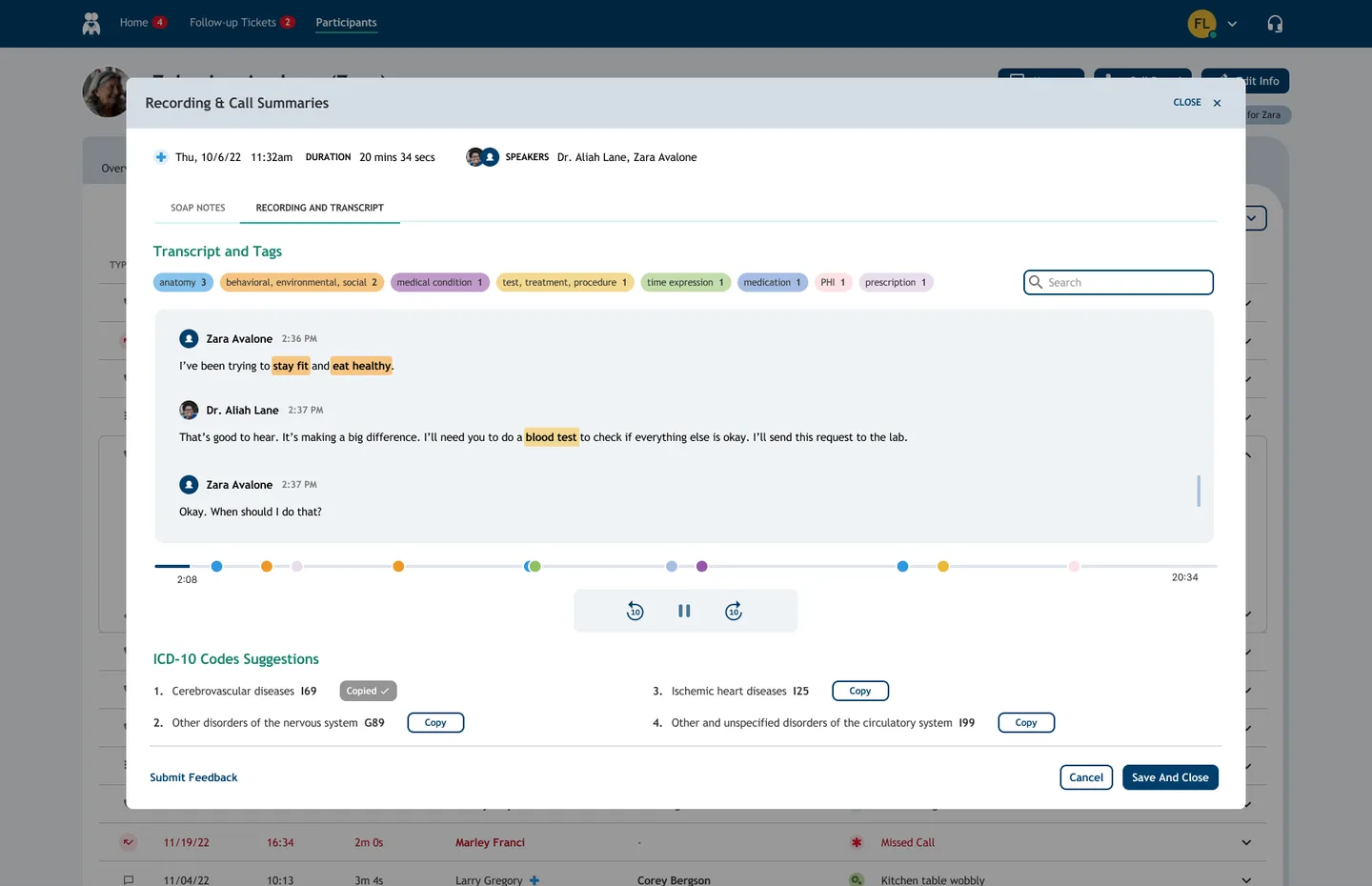Rewind audio 10 seconds

point(635,611)
